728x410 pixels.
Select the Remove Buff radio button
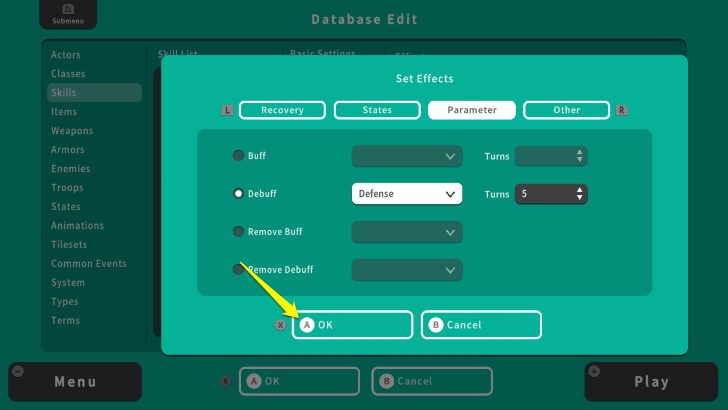tap(238, 231)
